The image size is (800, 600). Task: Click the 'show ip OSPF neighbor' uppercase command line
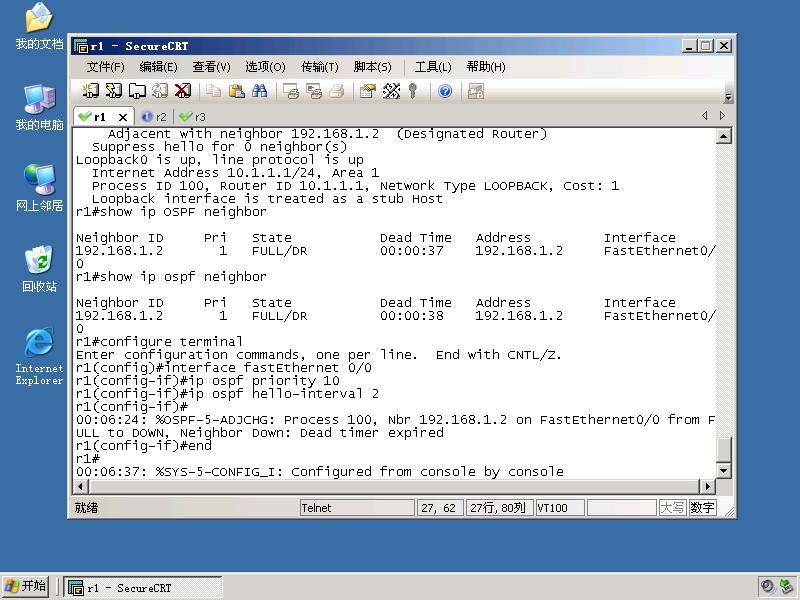pos(171,212)
